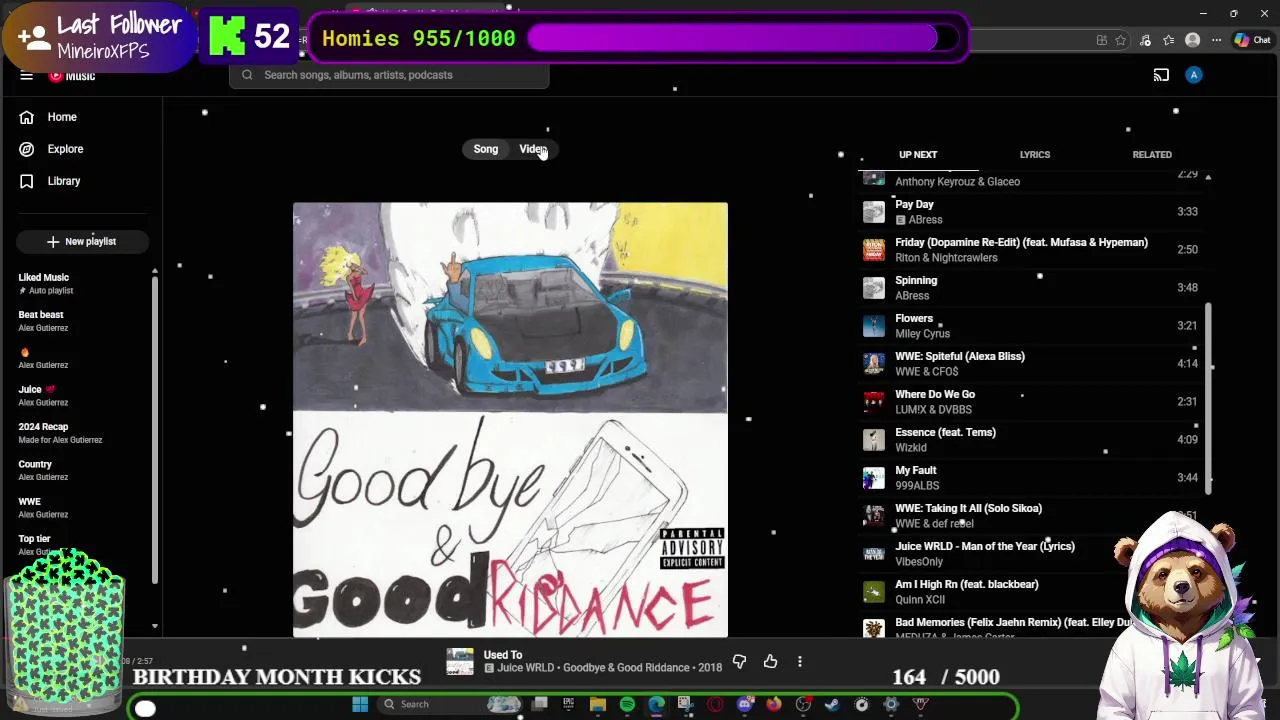The width and height of the screenshot is (1280, 720).
Task: Click the magnifier icon in the search bar
Action: [x=247, y=75]
